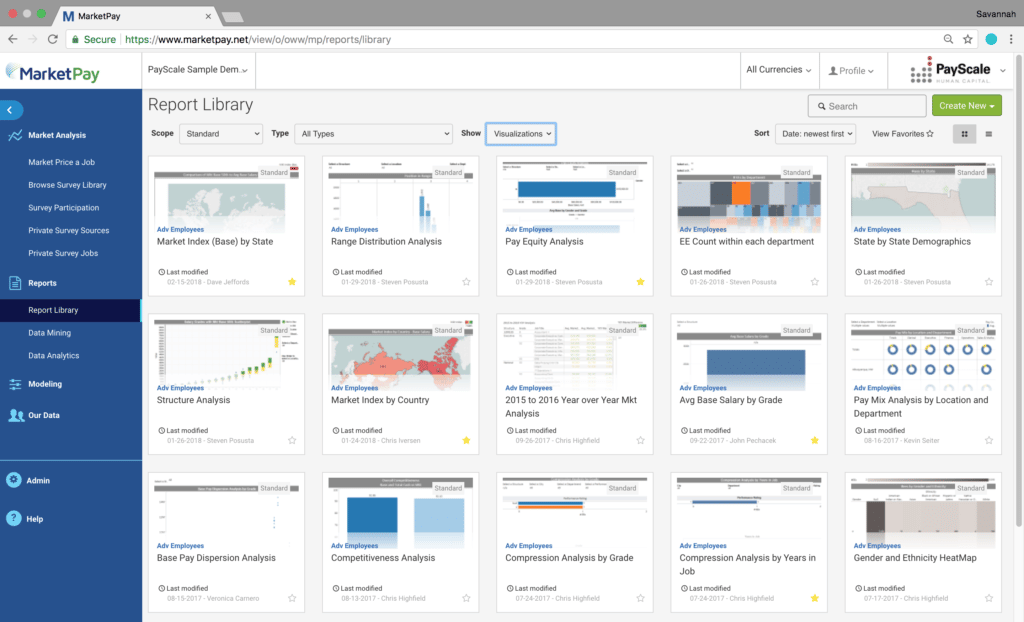Unfavorite Market Index (Base) by State

[x=292, y=282]
